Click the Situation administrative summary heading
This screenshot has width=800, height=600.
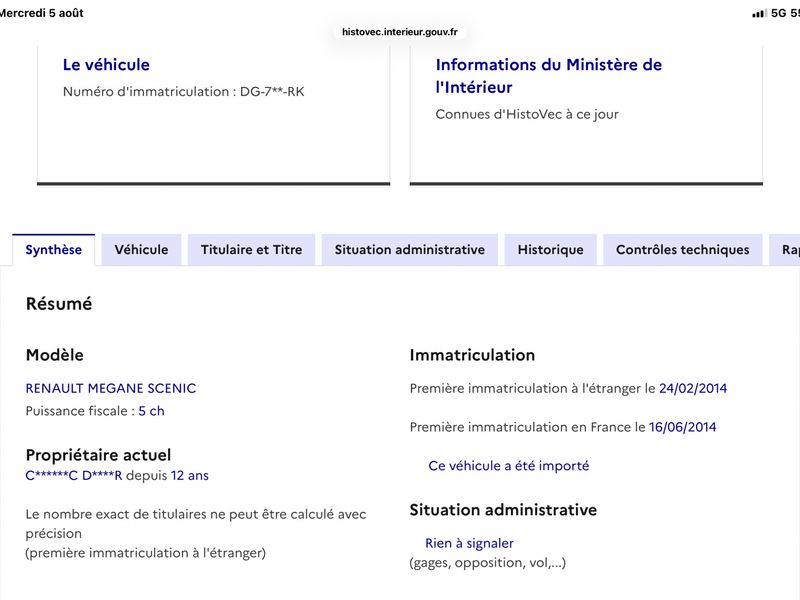tap(503, 510)
